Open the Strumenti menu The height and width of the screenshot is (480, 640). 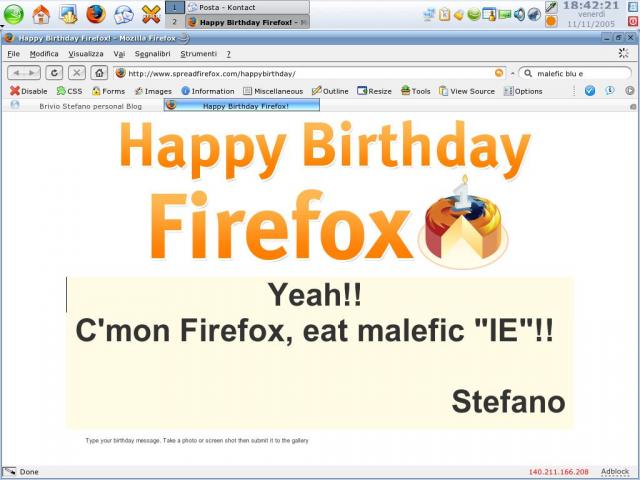pos(198,54)
